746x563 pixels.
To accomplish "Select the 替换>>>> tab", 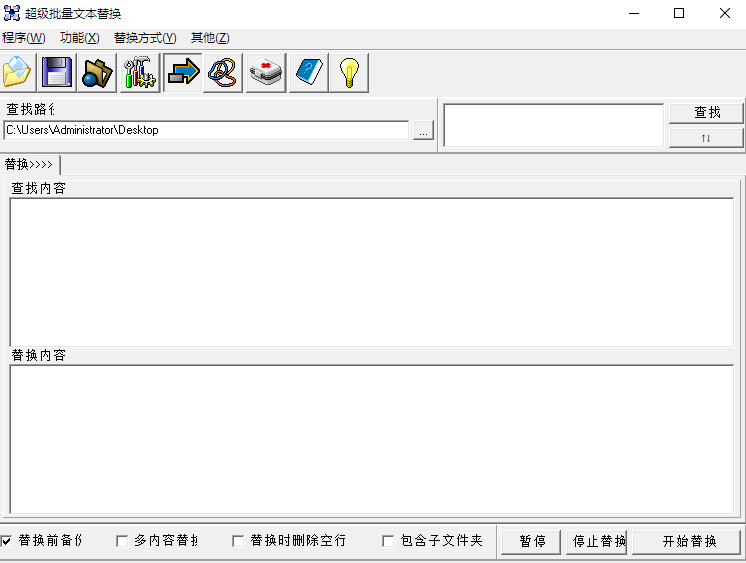I will [x=29, y=164].
